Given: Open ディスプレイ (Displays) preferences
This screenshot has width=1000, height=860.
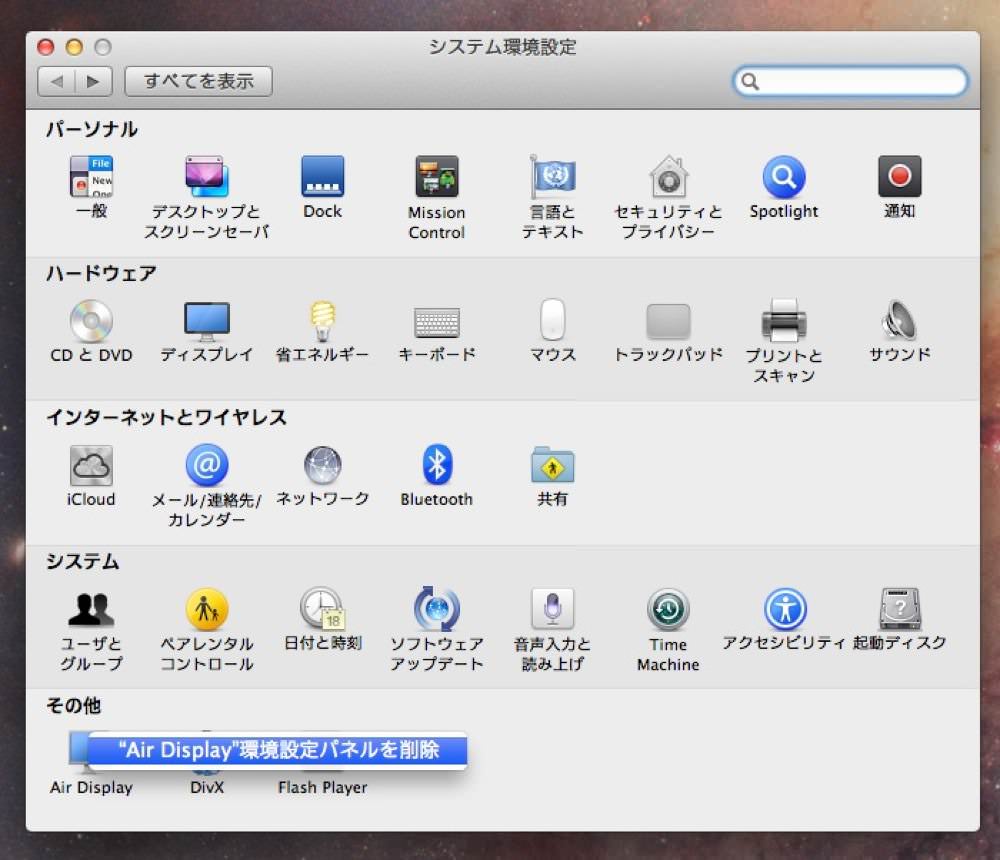Looking at the screenshot, I should tap(207, 321).
